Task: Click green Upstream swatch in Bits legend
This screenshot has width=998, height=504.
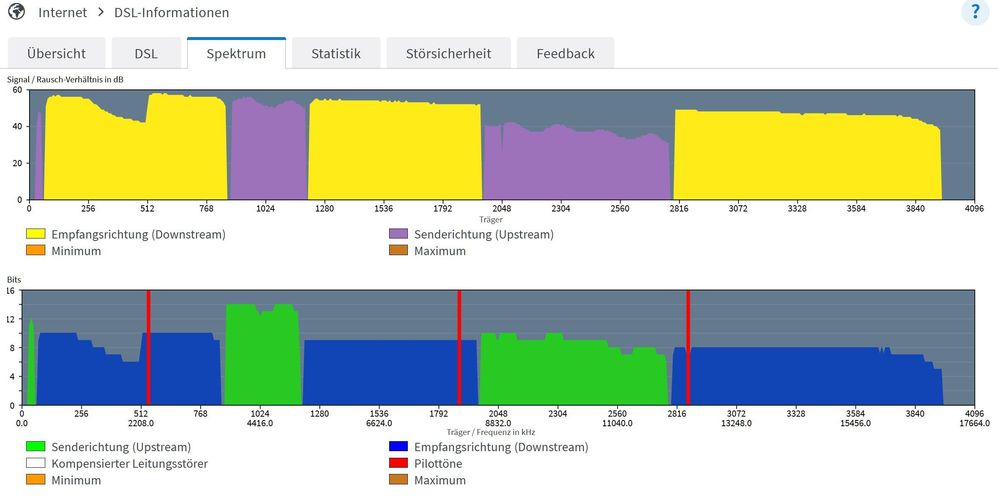Action: pos(36,447)
